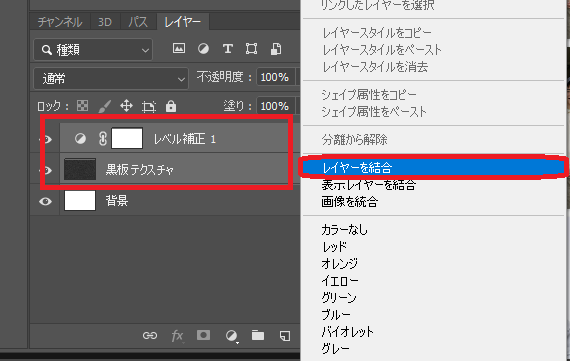
Task: Select レッド color label
Action: click(334, 247)
